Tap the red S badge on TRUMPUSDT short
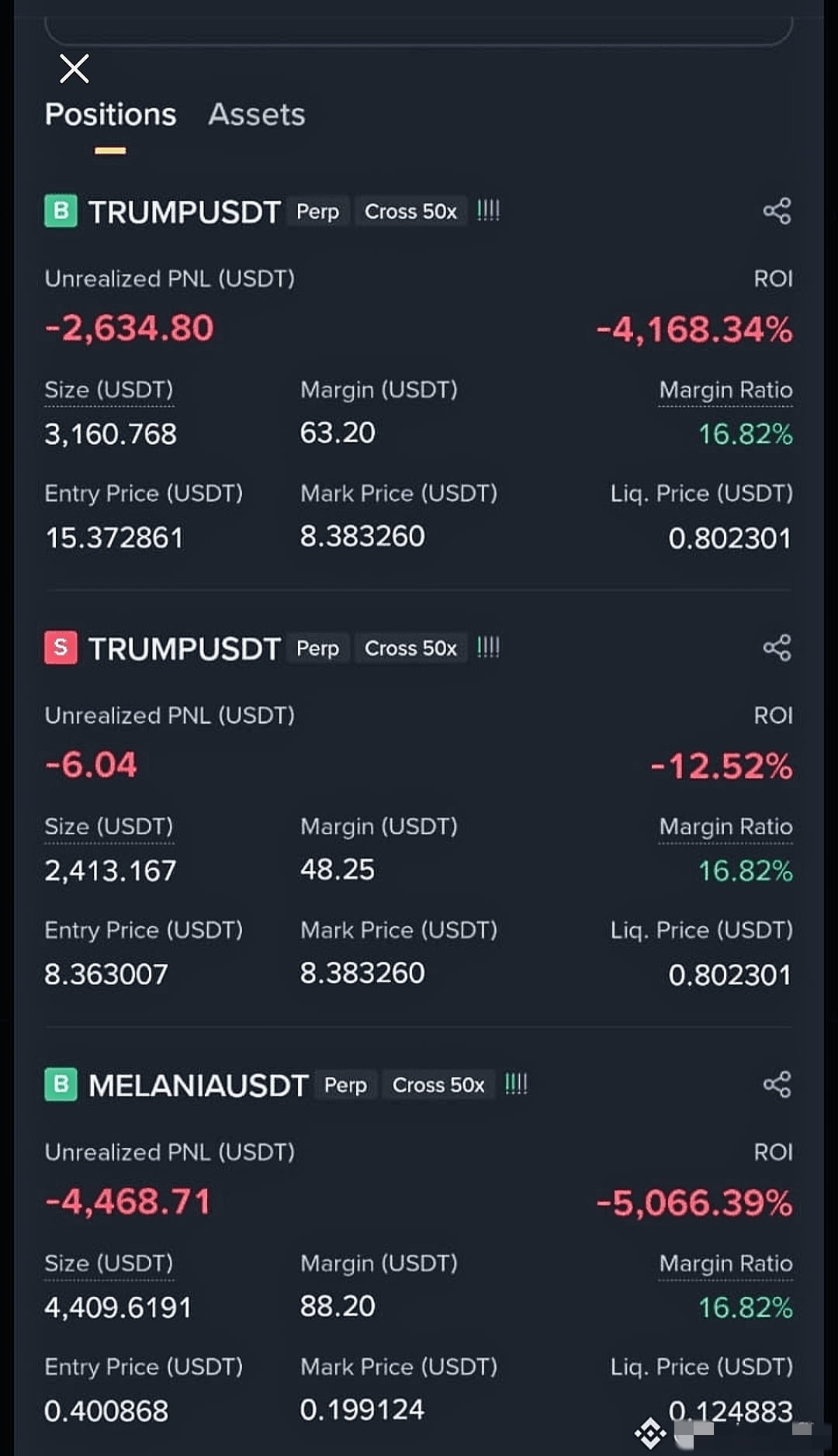This screenshot has height=1456, width=838. 61,648
